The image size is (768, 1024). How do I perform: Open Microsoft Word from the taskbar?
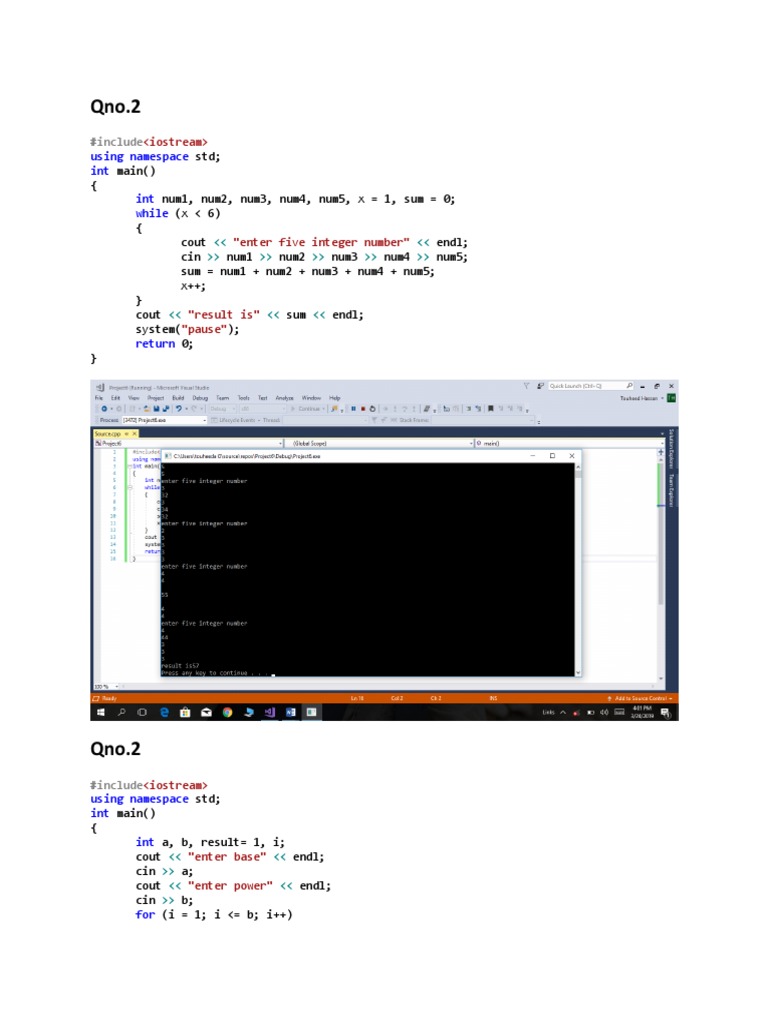coord(290,713)
